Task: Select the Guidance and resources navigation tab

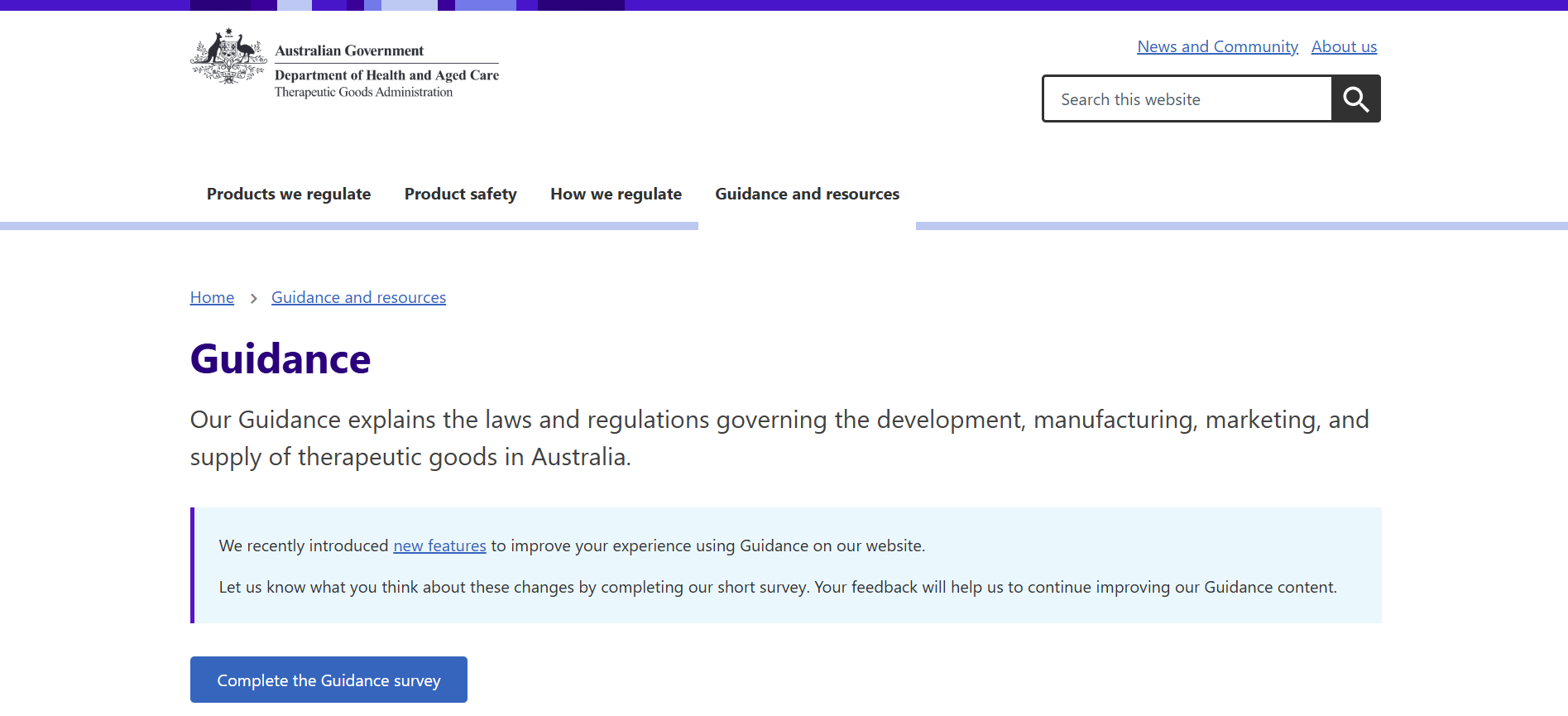Action: pos(807,195)
